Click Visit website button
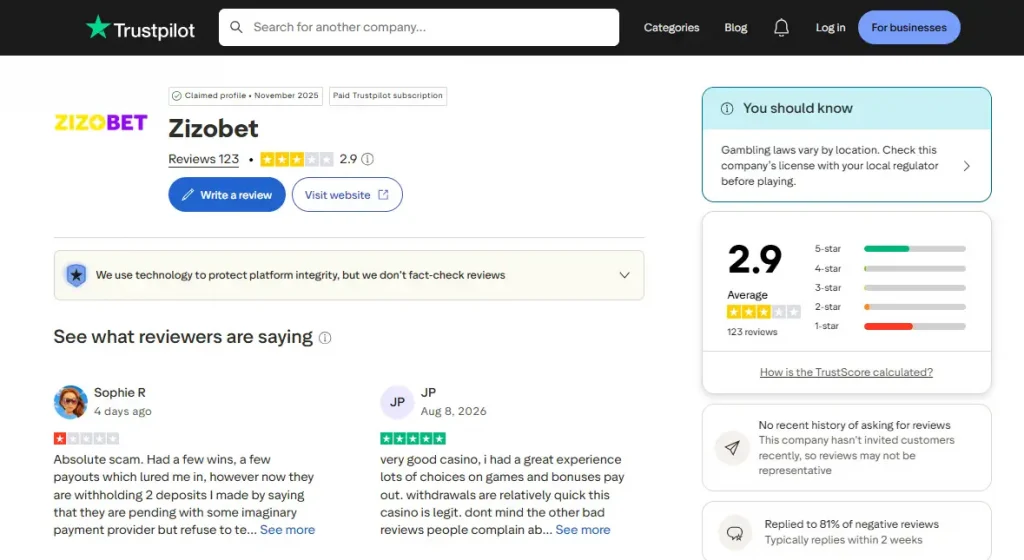This screenshot has width=1024, height=560. click(347, 194)
